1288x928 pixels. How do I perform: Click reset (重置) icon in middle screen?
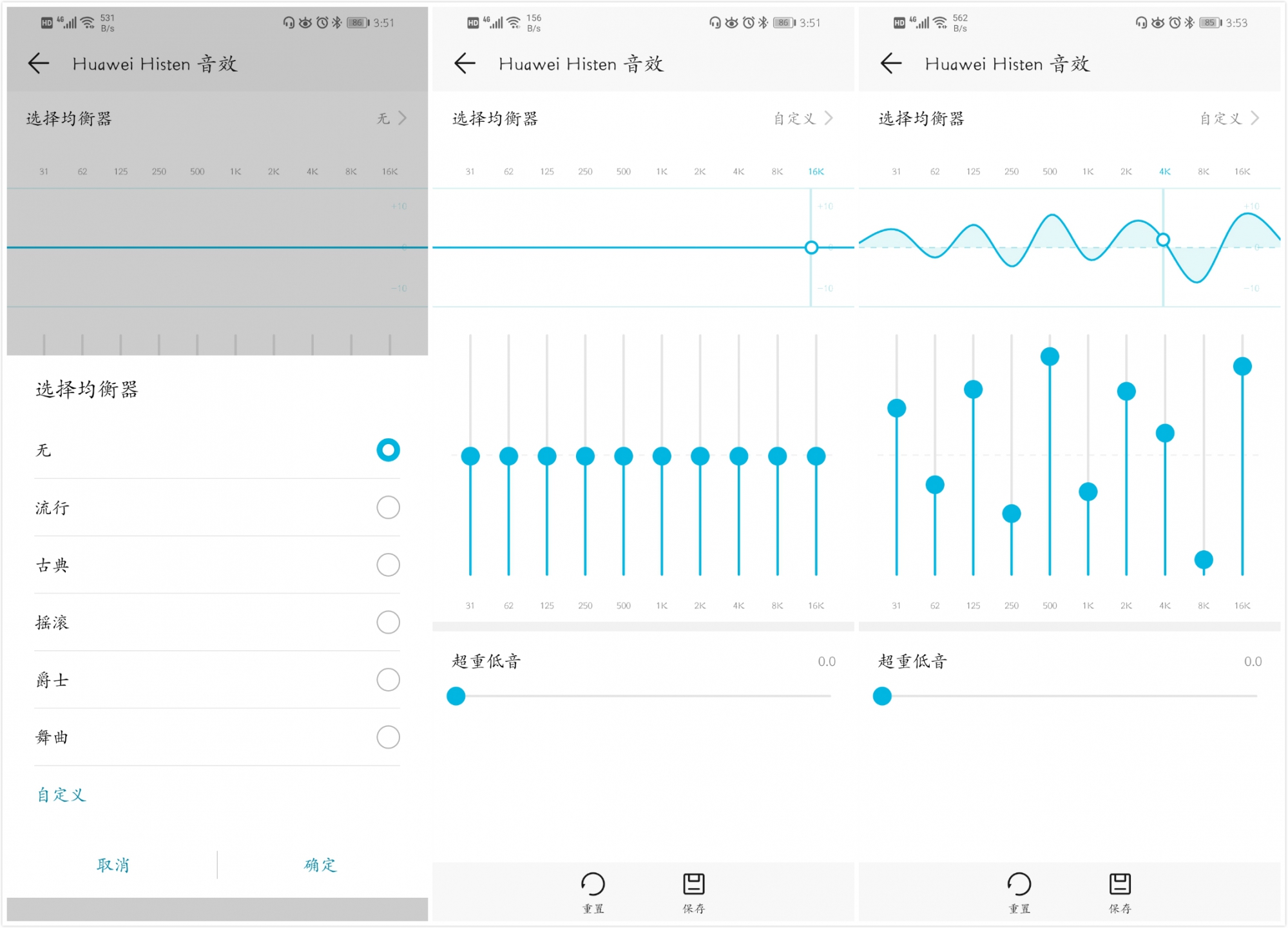(x=593, y=884)
